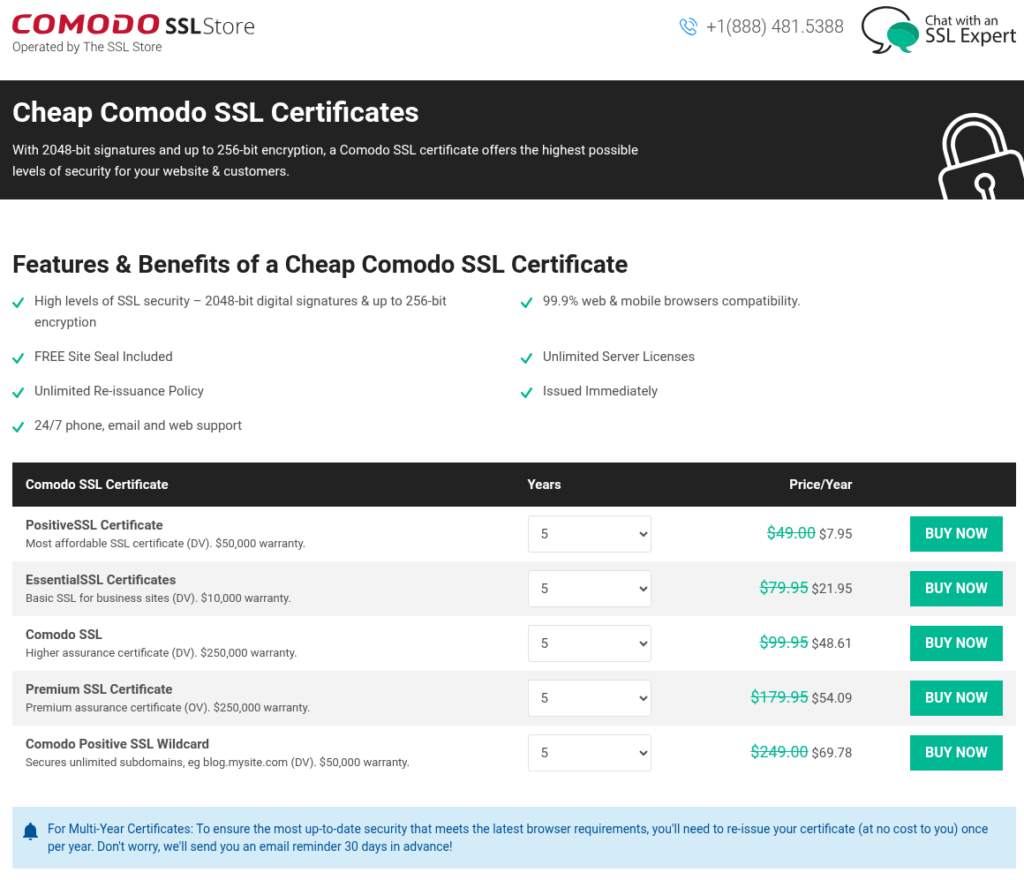Image resolution: width=1024 pixels, height=880 pixels.
Task: Click the bell icon in the multi-year notice
Action: click(x=29, y=831)
